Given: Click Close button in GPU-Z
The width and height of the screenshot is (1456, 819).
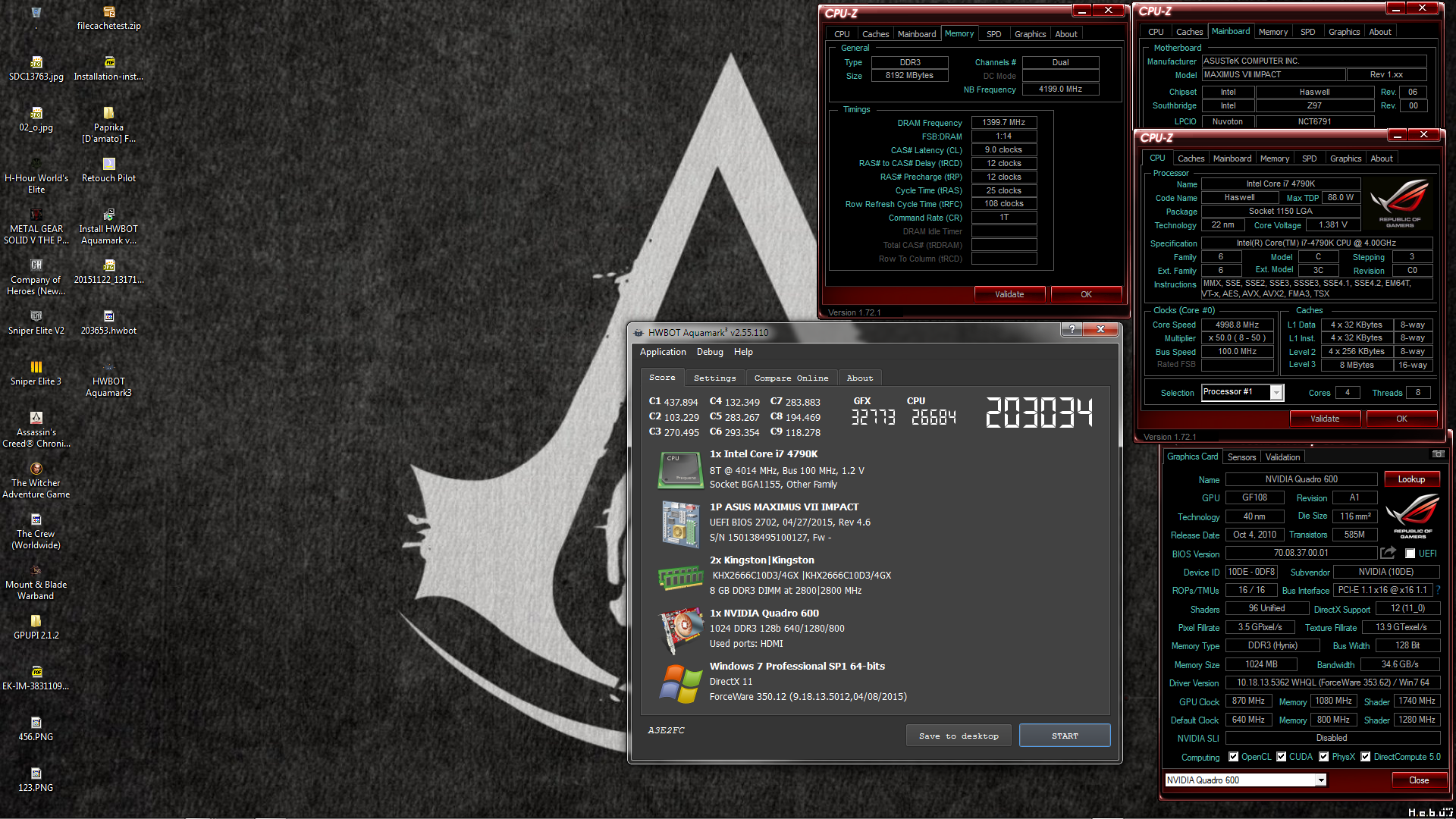Looking at the screenshot, I should [1418, 780].
